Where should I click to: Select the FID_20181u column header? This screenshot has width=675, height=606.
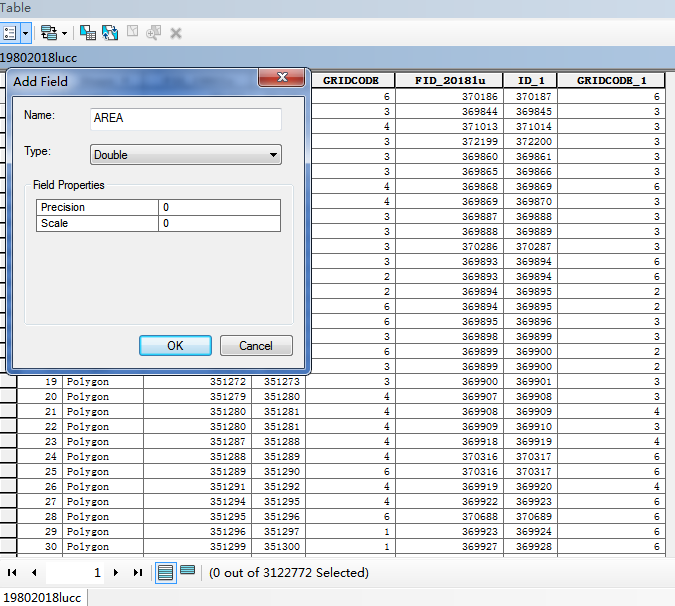449,80
